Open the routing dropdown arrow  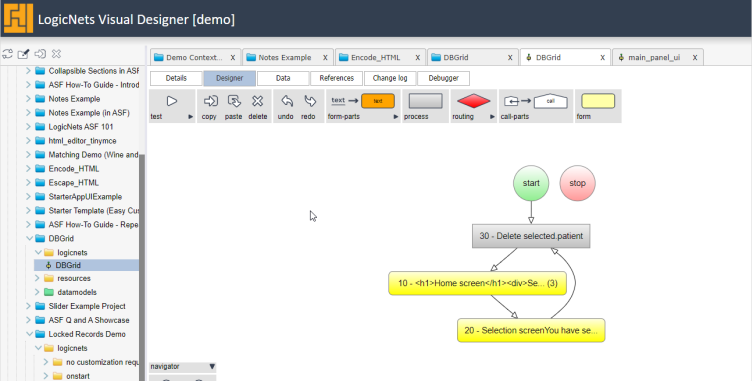click(492, 117)
